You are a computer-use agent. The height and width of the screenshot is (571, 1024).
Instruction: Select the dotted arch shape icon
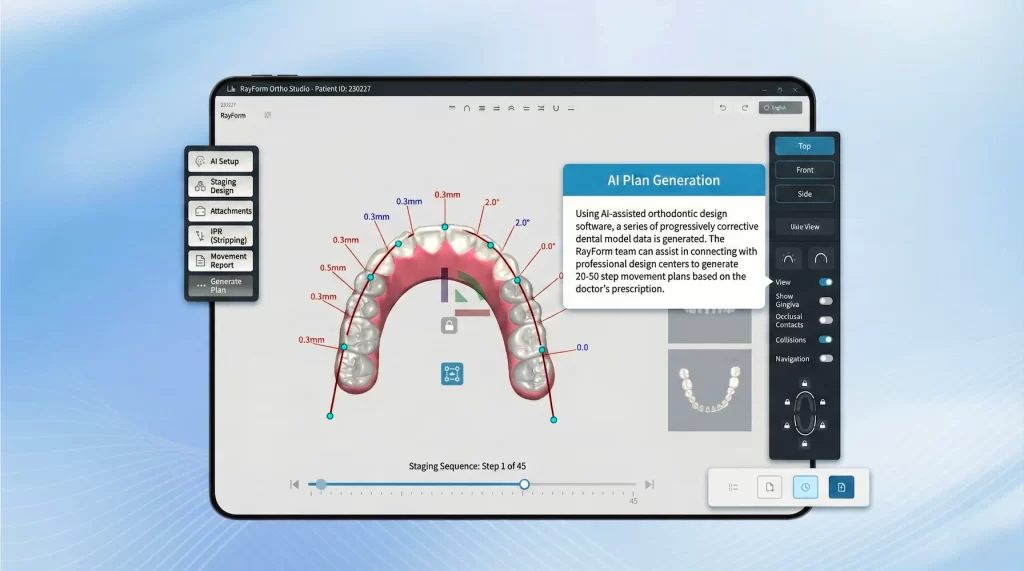789,259
